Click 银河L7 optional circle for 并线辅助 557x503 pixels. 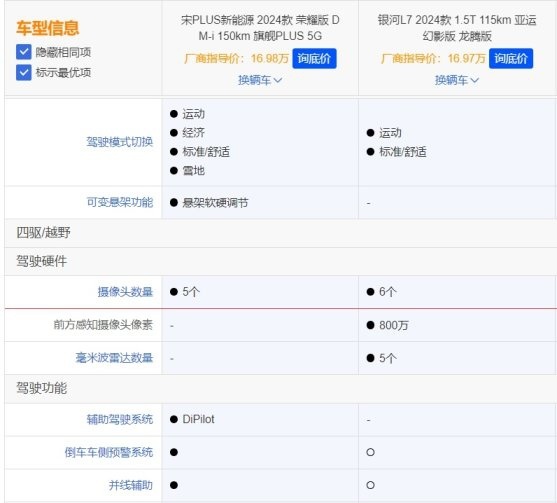(x=370, y=485)
